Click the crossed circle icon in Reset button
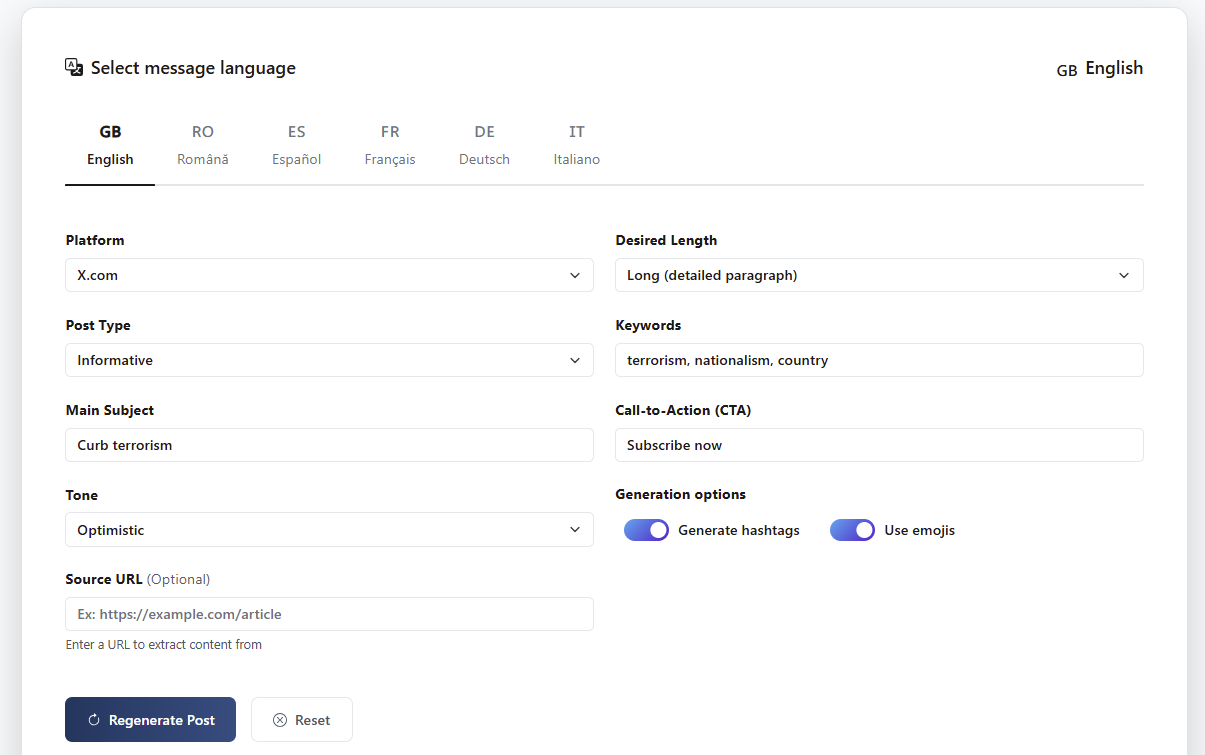1205x755 pixels. click(280, 719)
